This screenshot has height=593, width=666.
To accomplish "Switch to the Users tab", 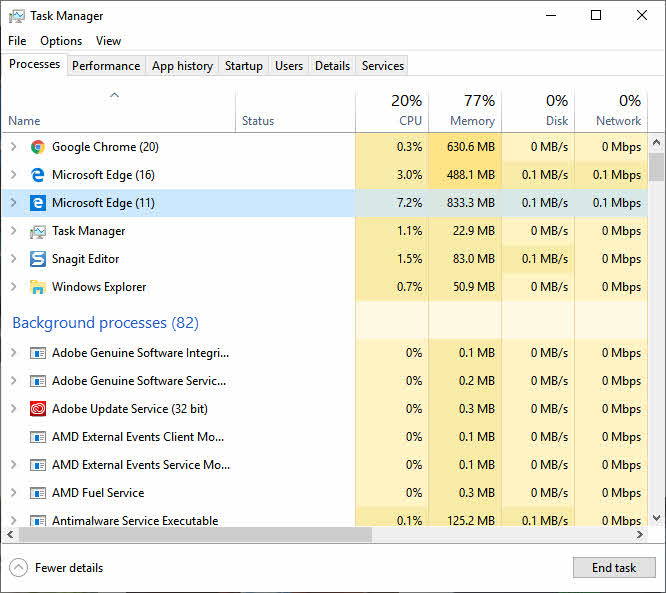I will [x=289, y=66].
